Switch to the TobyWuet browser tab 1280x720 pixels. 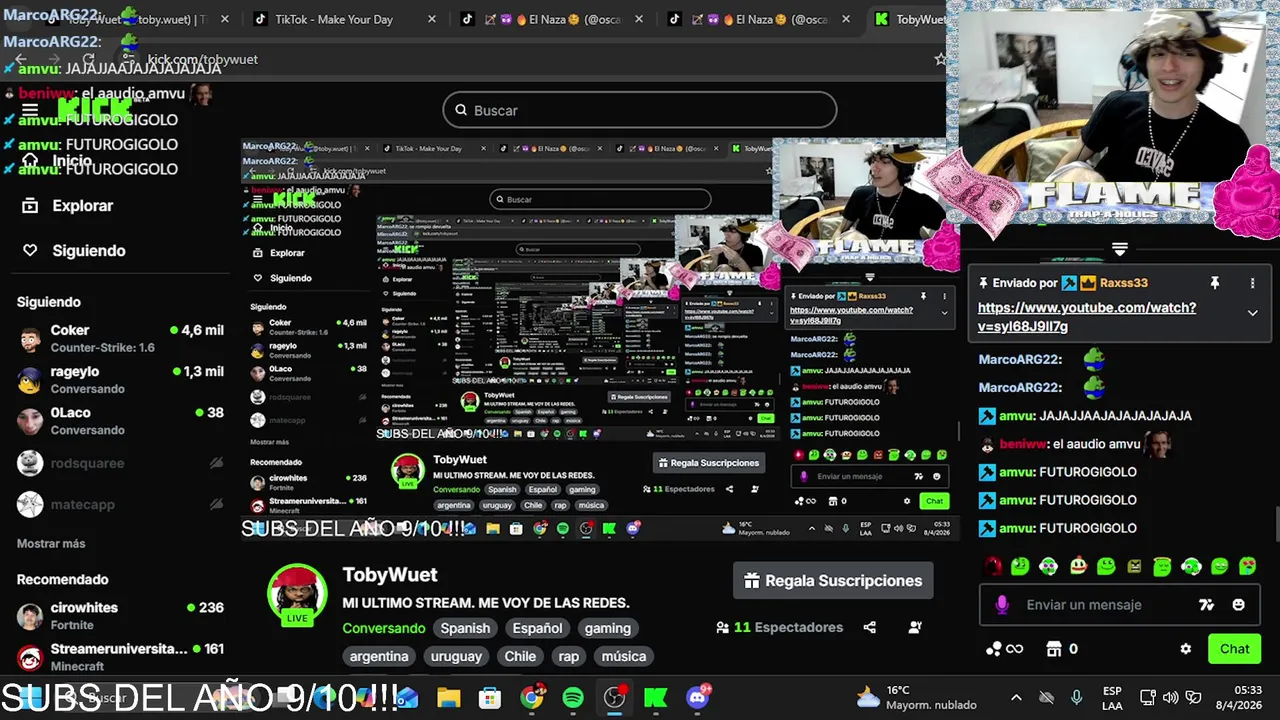[909, 19]
